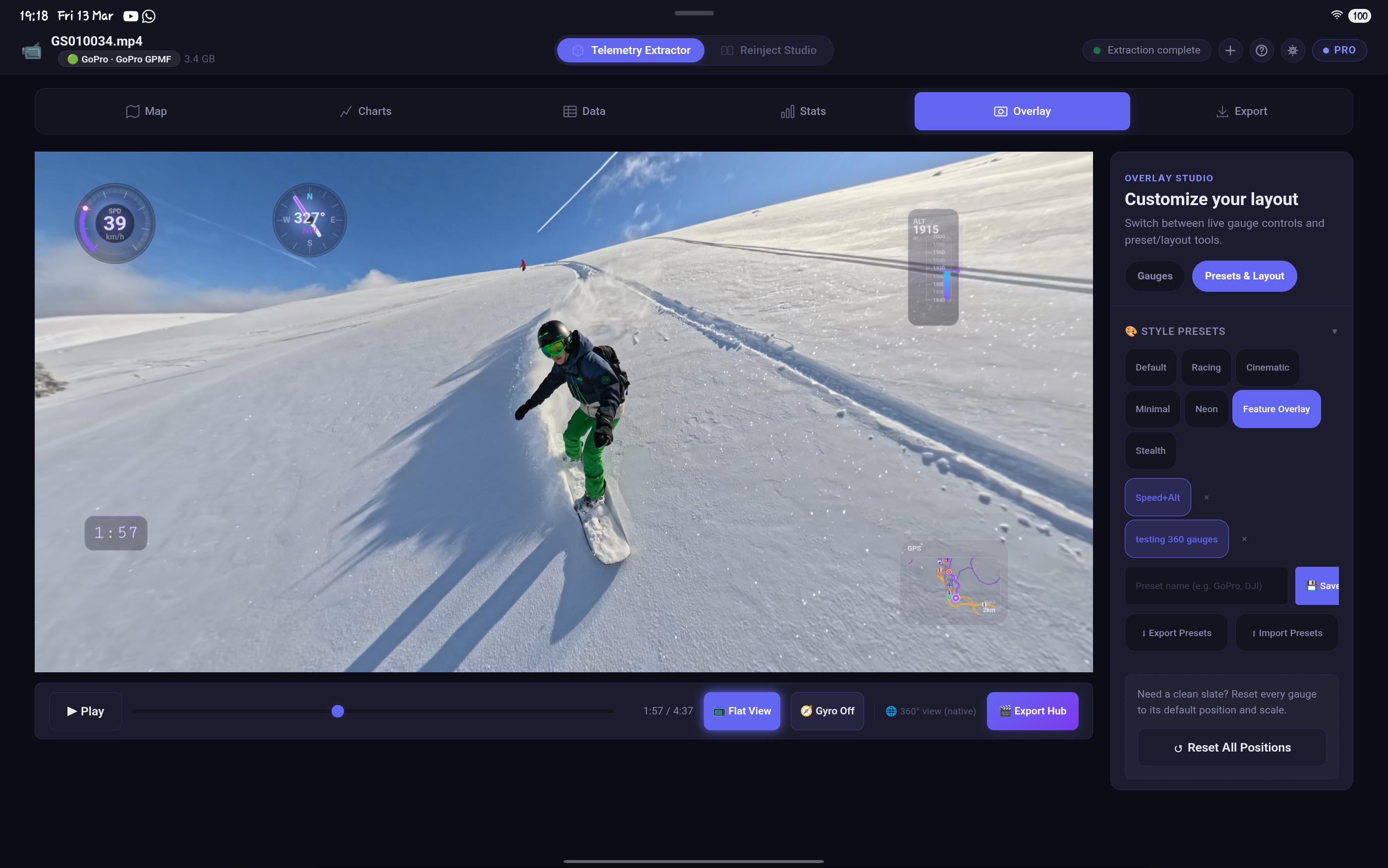Viewport: 1388px width, 868px height.
Task: Open settings via the gear icon
Action: (1293, 50)
